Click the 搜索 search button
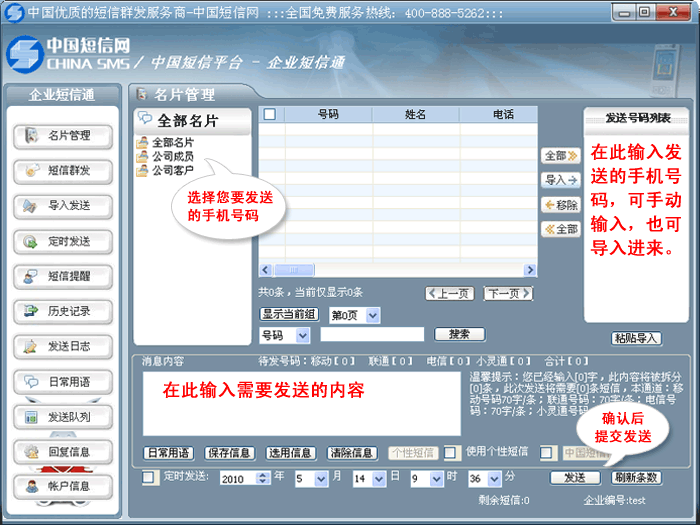 (459, 334)
